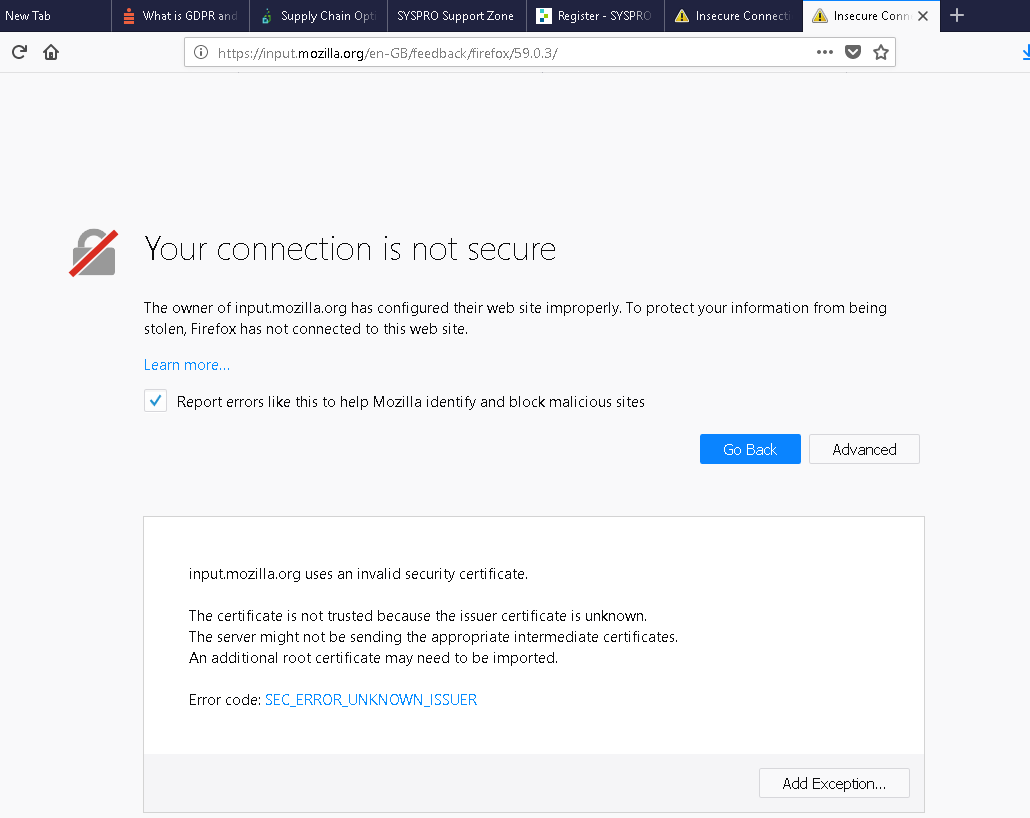Click the Reload page icon

(19, 52)
